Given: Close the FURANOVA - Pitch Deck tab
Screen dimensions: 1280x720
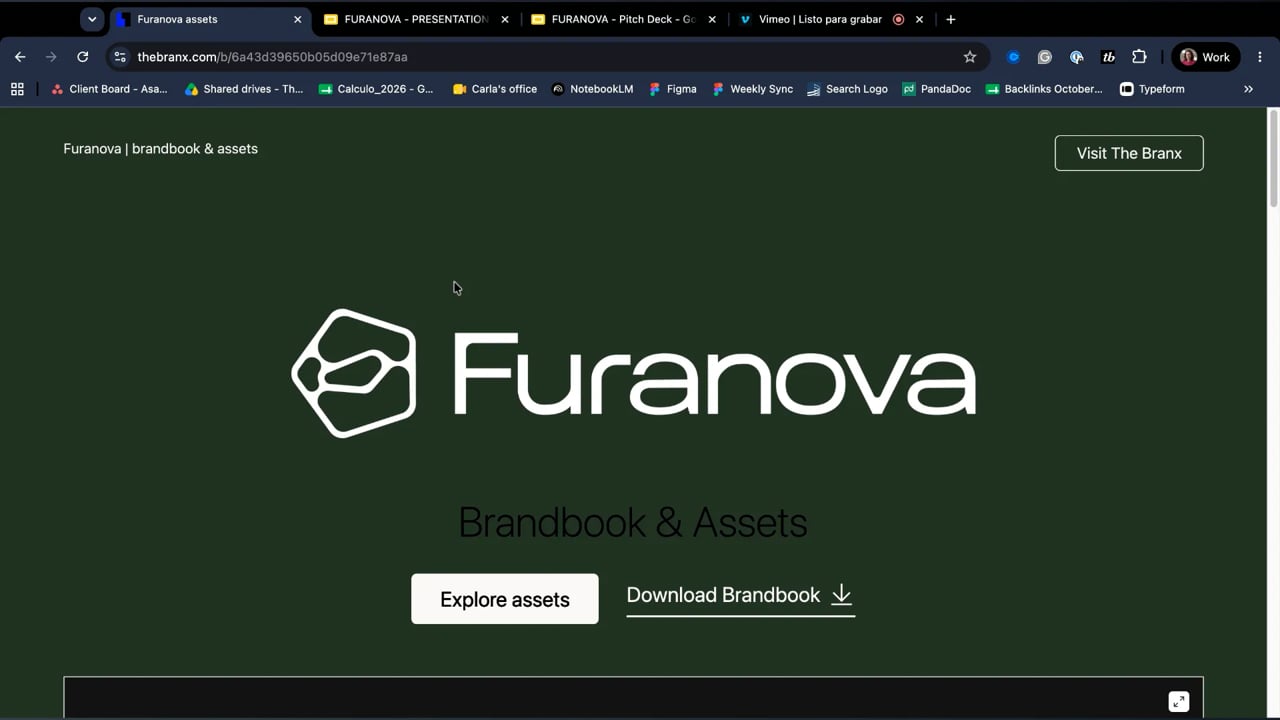Looking at the screenshot, I should click(x=712, y=19).
